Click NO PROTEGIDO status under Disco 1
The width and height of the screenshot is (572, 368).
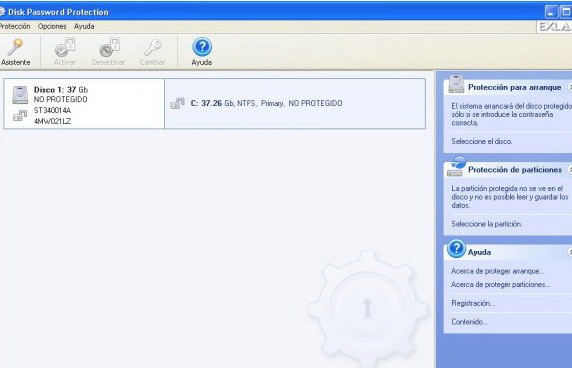[x=60, y=99]
